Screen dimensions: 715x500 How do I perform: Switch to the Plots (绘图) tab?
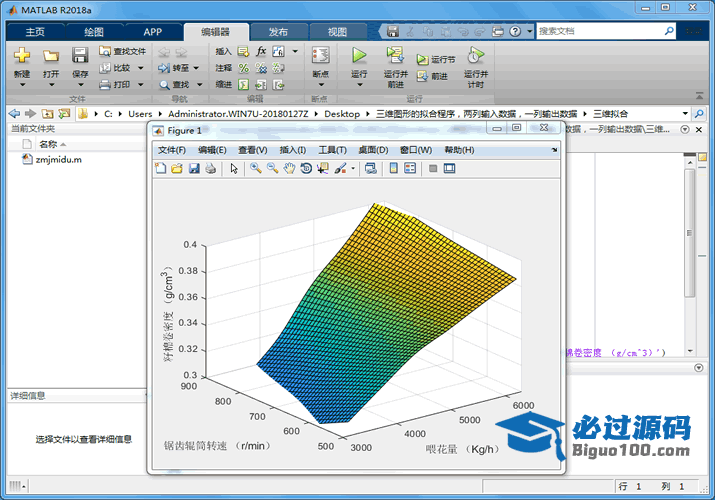click(x=94, y=32)
